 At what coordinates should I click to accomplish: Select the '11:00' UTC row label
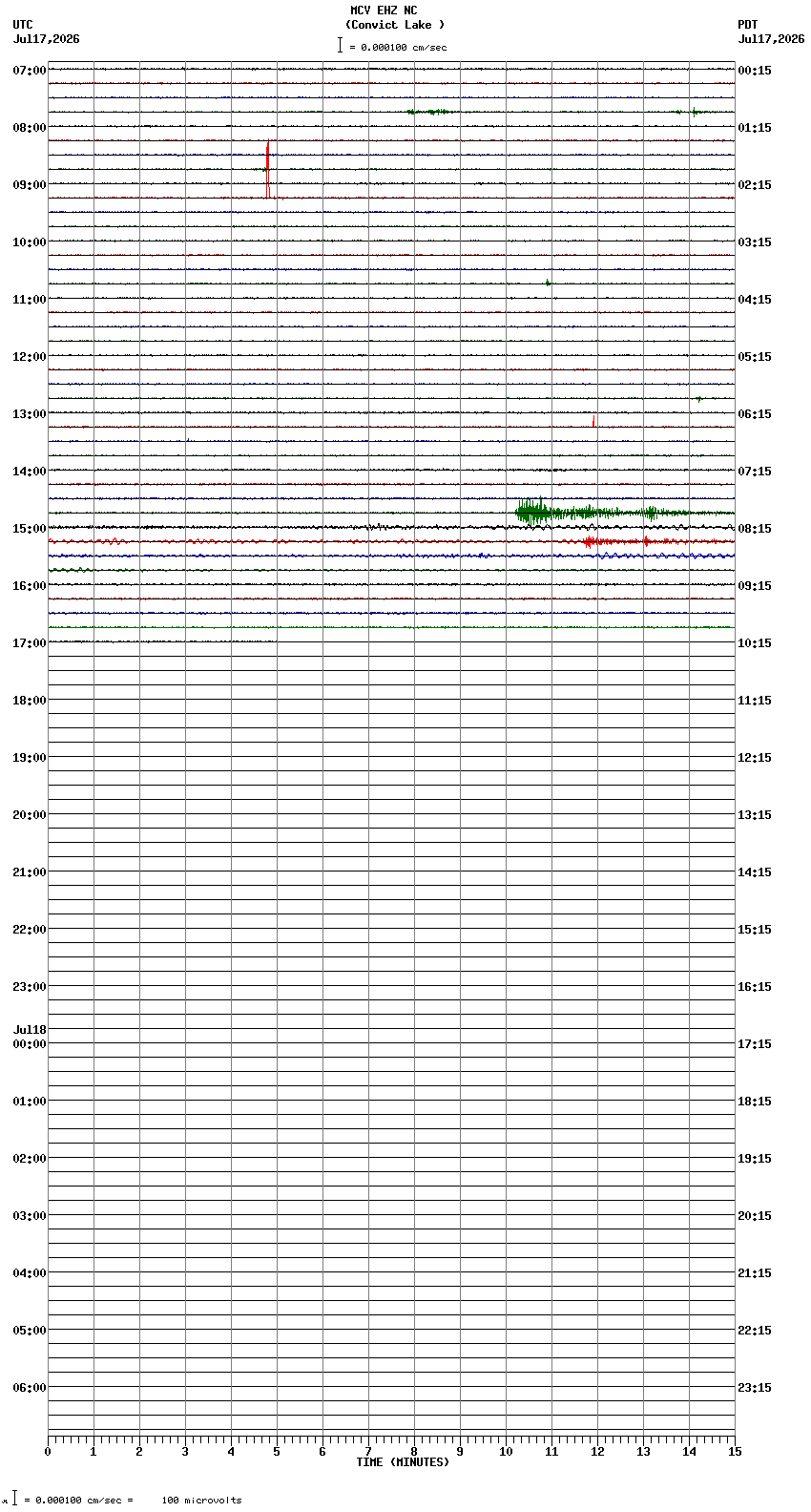30,300
